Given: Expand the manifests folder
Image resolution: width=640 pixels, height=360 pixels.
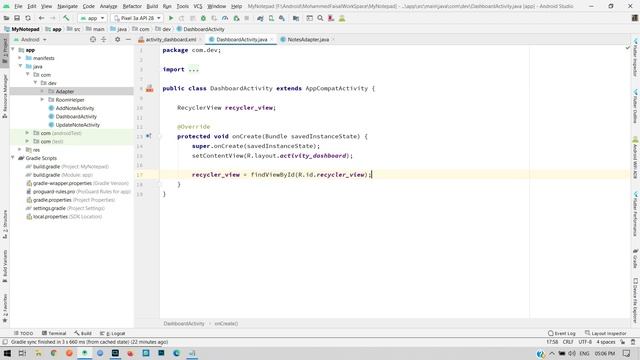Looking at the screenshot, I should (20, 58).
